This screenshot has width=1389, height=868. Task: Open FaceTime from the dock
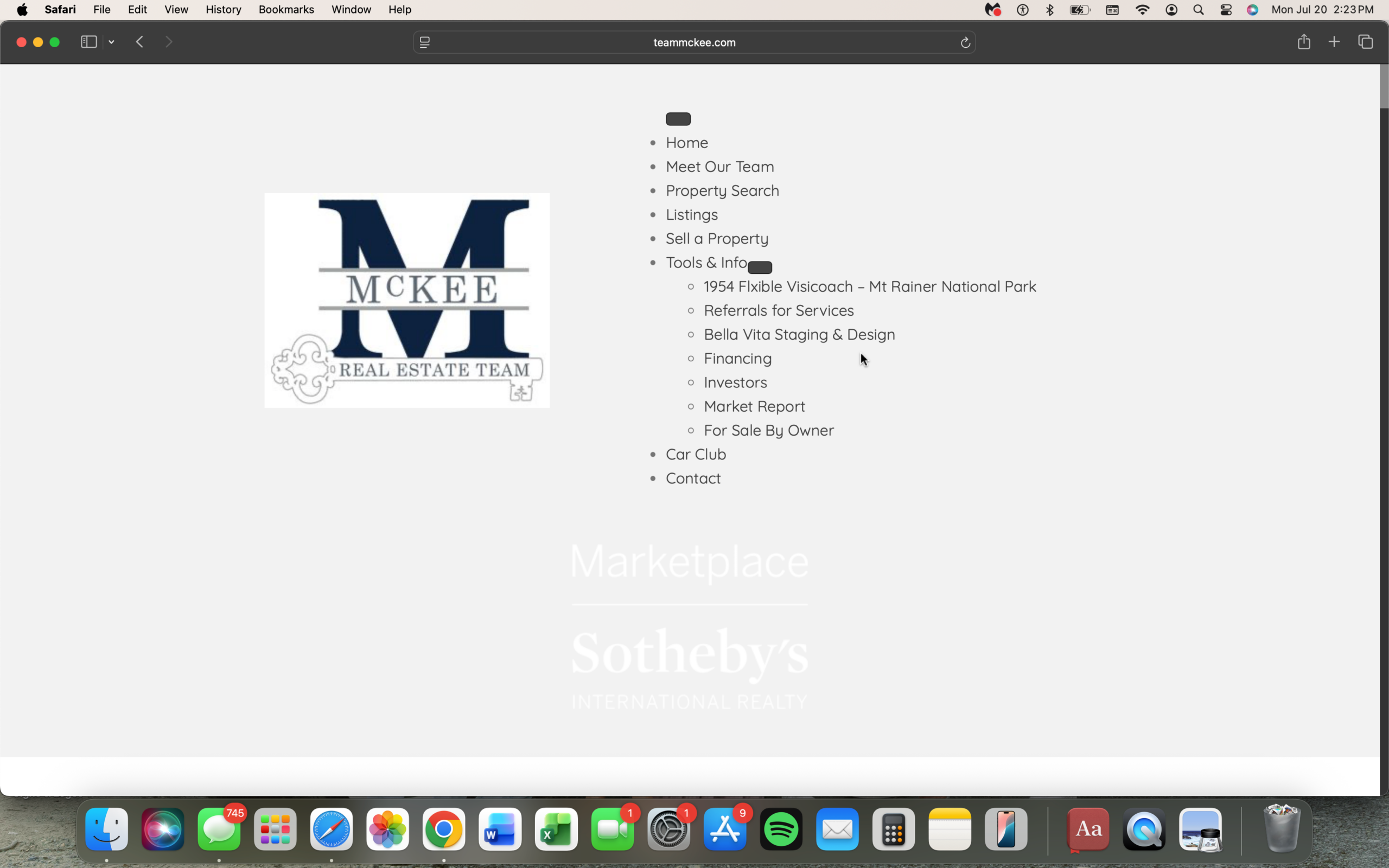click(613, 829)
